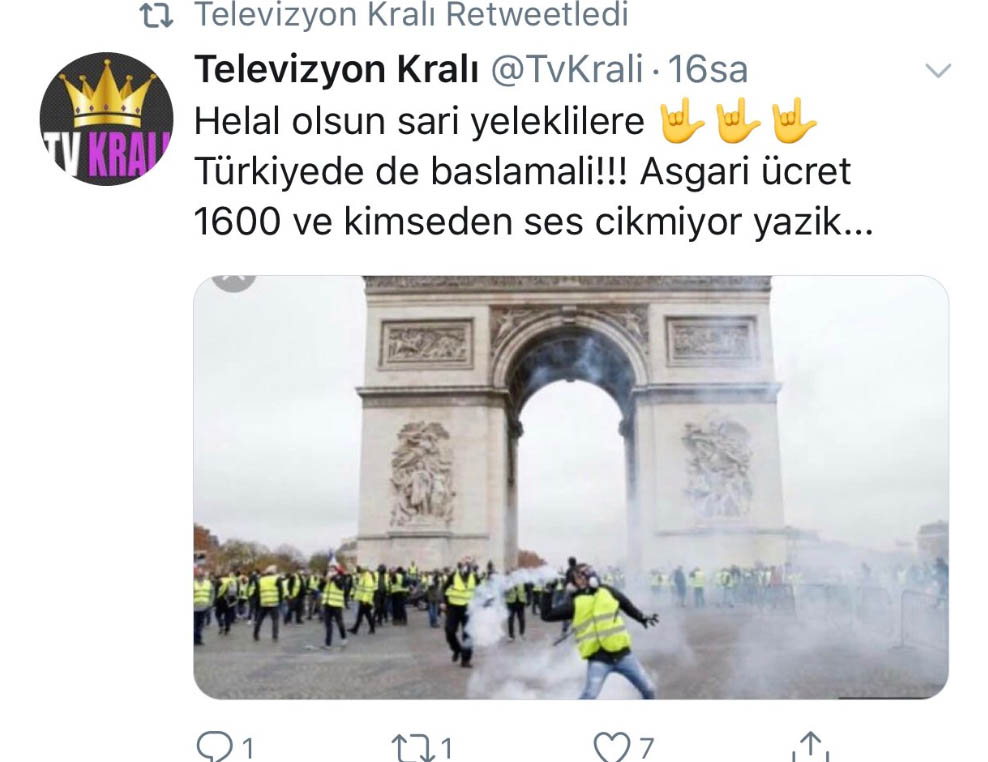The height and width of the screenshot is (762, 988).
Task: Click the like count number 7
Action: (x=646, y=749)
